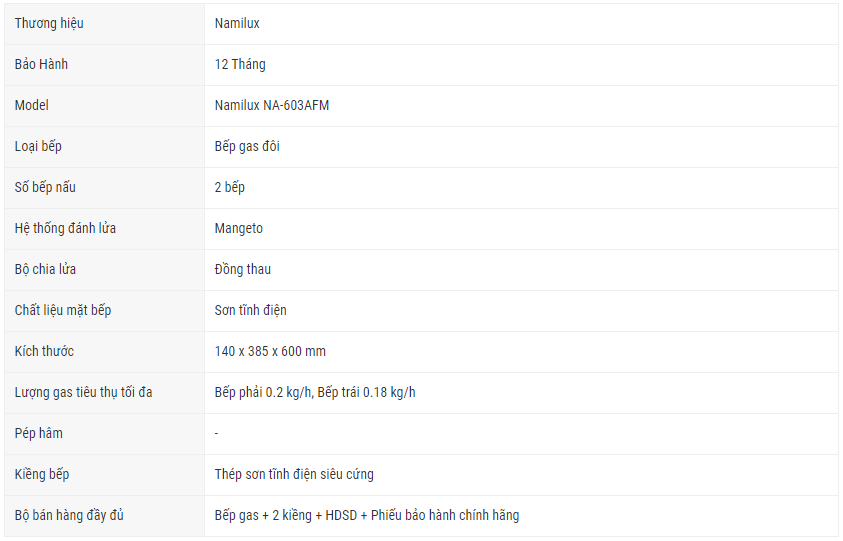Click the Loại bếp label

38,147
